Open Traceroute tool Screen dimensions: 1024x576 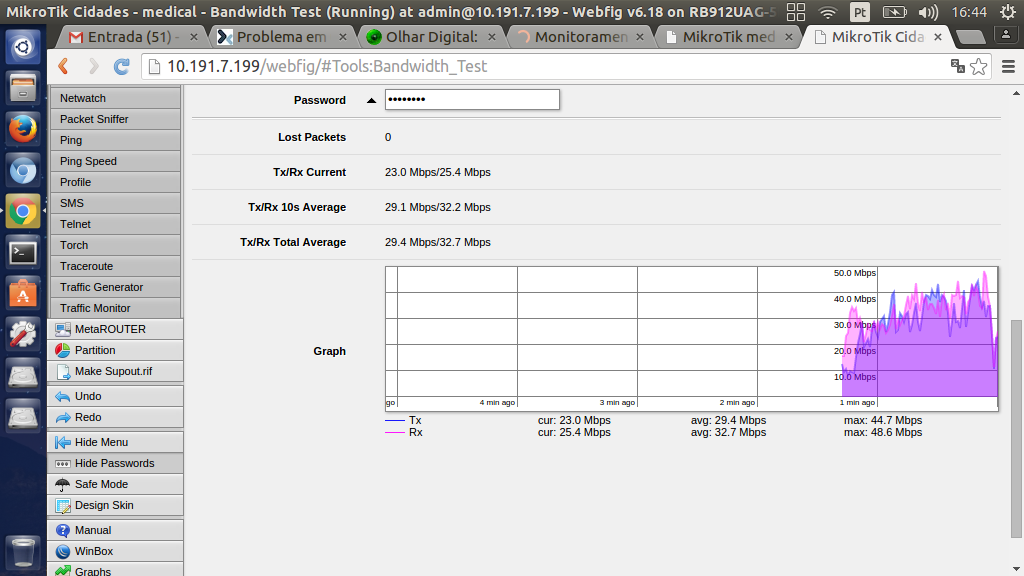point(115,266)
